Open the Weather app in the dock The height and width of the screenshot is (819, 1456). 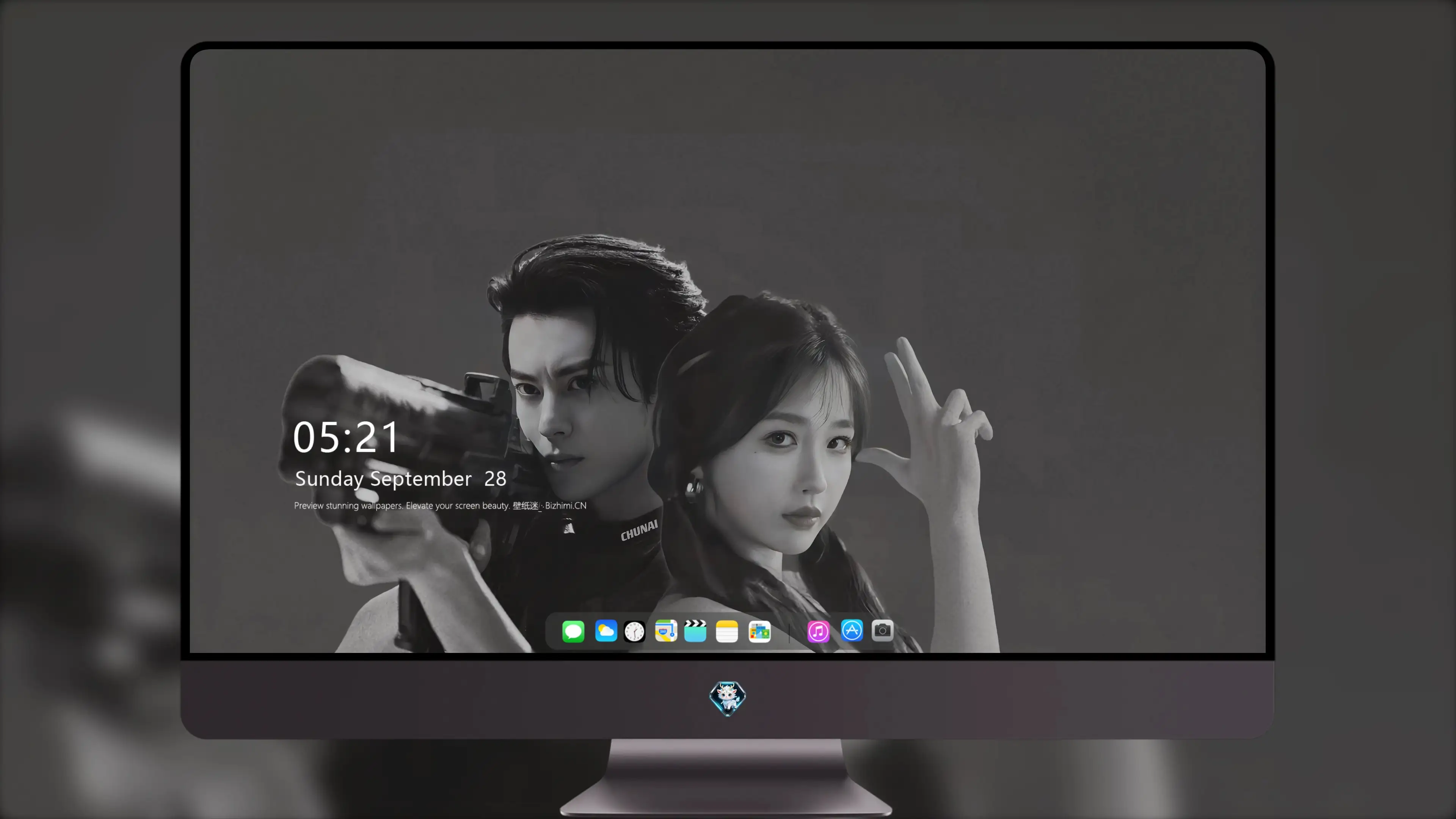point(606,631)
